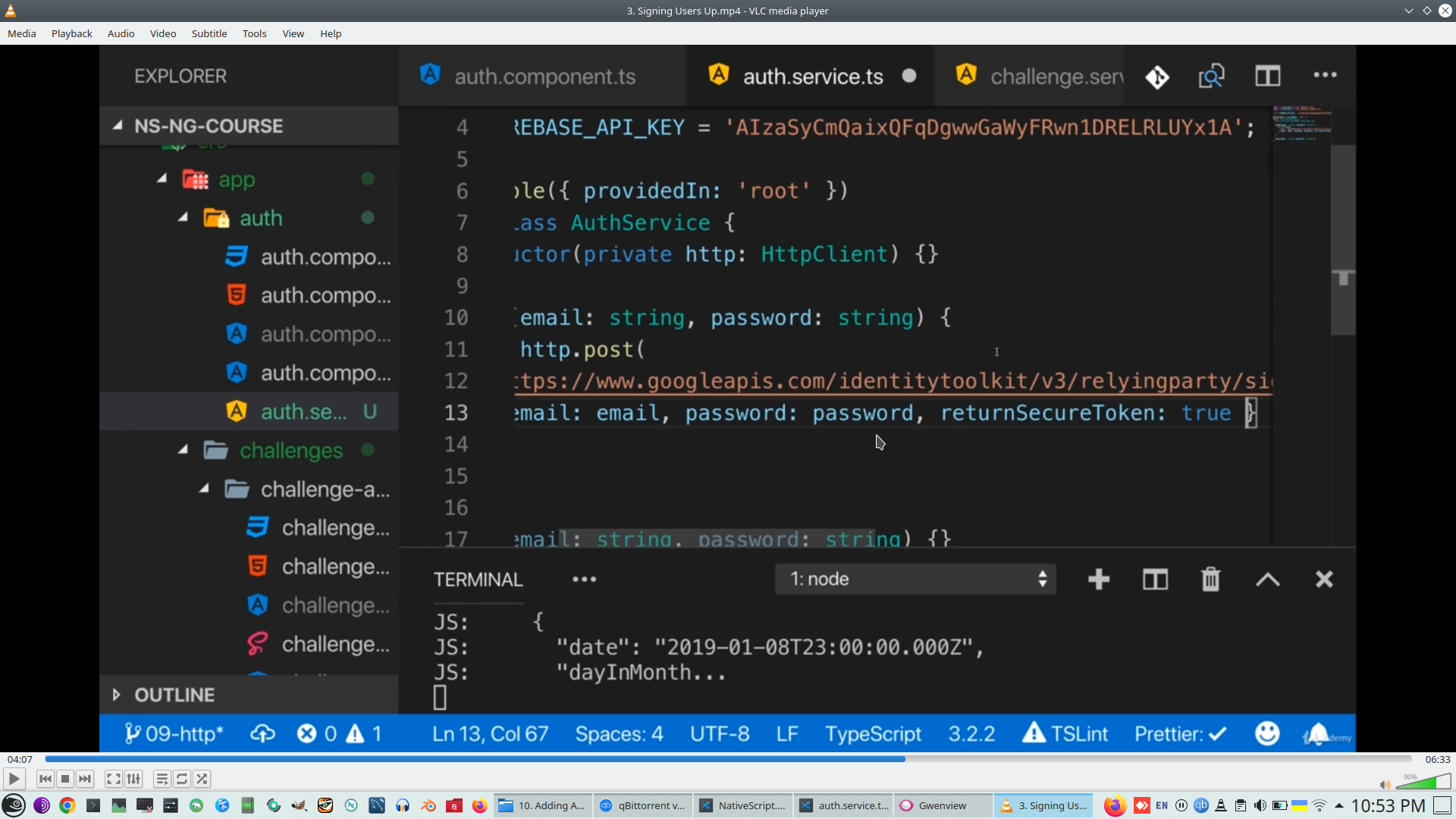Switch to qBittorrent taskbar window
1456x819 pixels.
tap(643, 805)
